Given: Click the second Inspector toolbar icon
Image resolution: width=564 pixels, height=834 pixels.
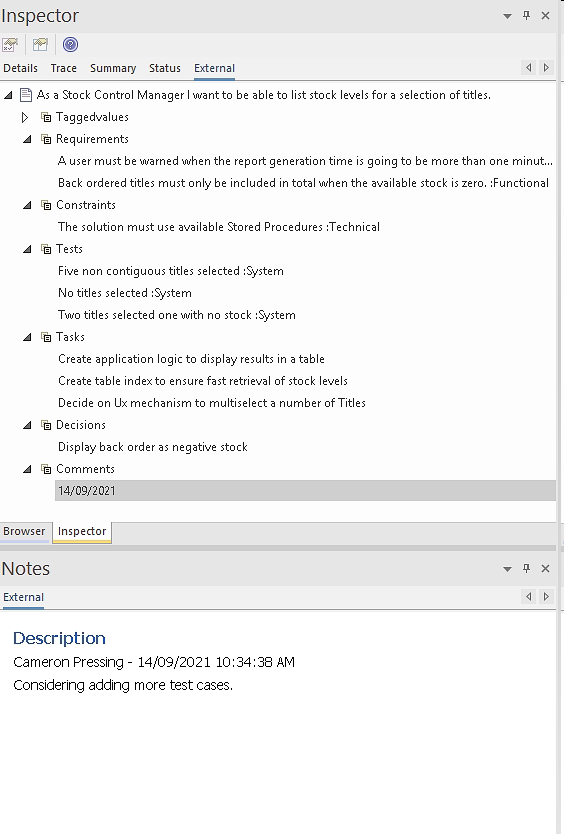Looking at the screenshot, I should point(40,45).
